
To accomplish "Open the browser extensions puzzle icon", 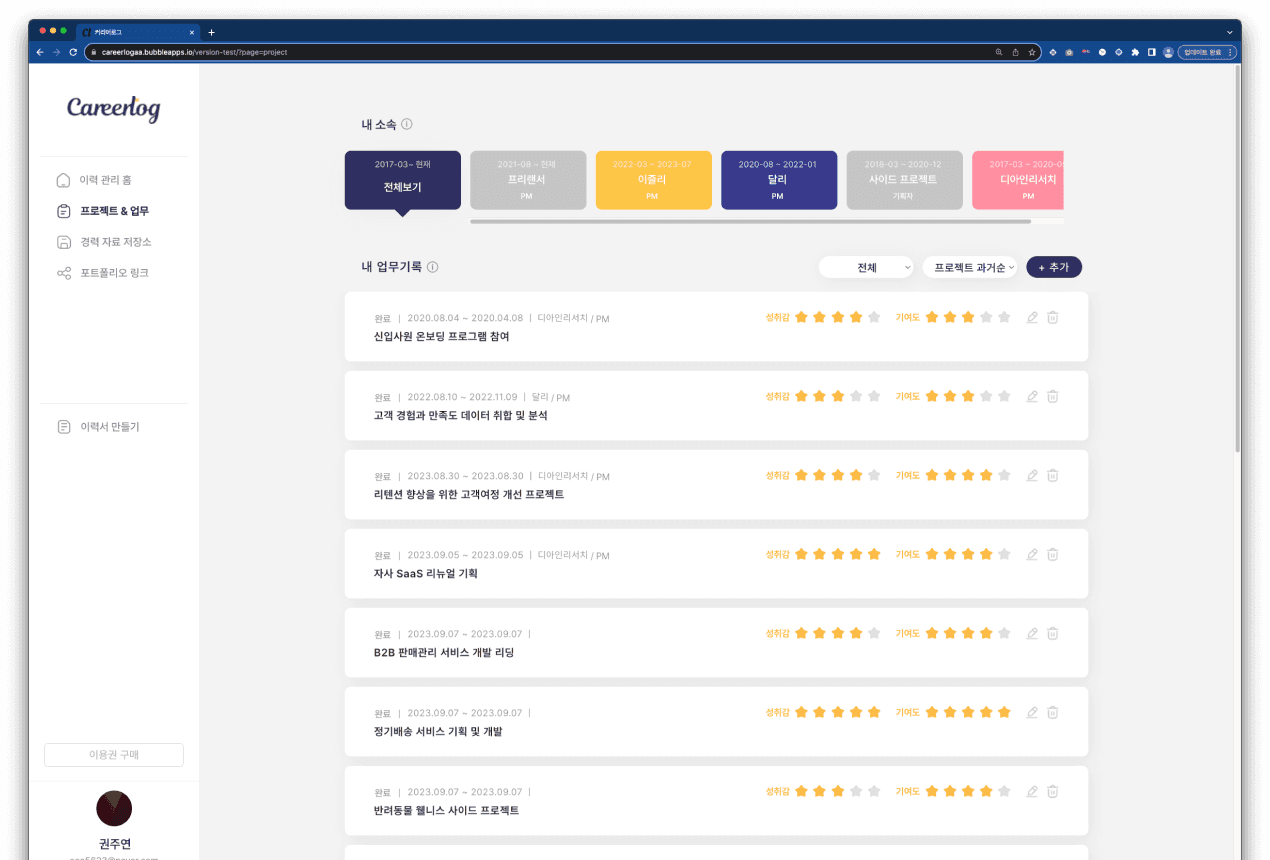I will tap(1135, 52).
